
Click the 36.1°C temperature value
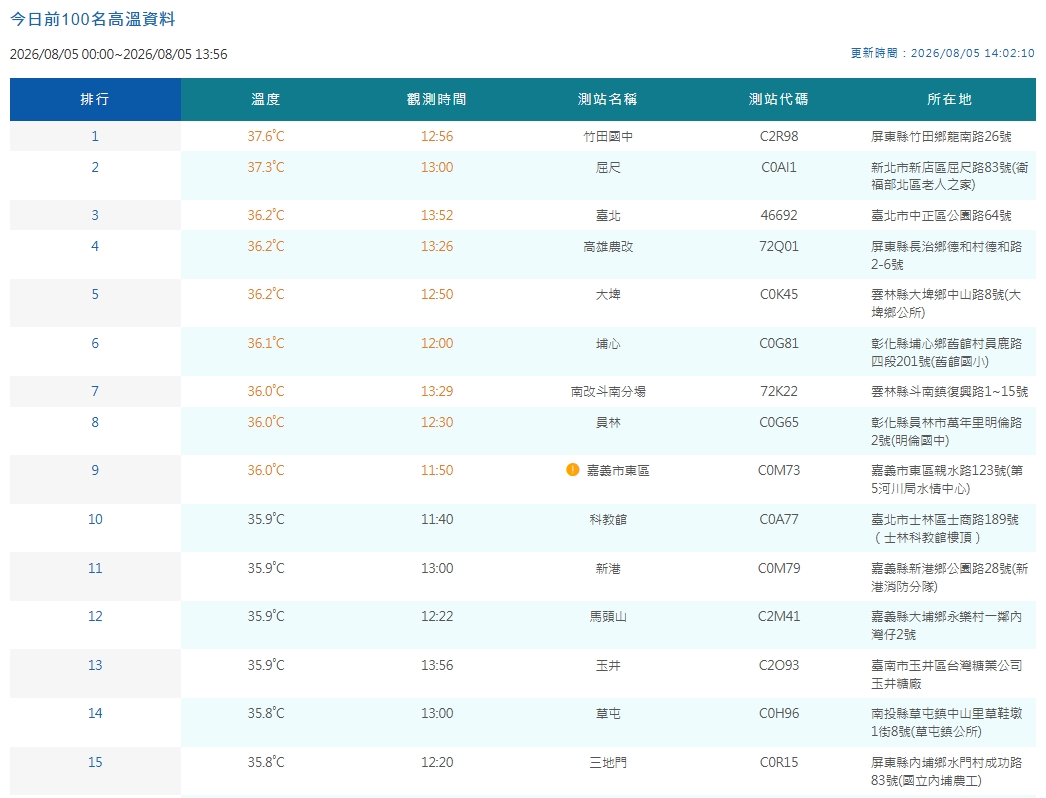266,344
